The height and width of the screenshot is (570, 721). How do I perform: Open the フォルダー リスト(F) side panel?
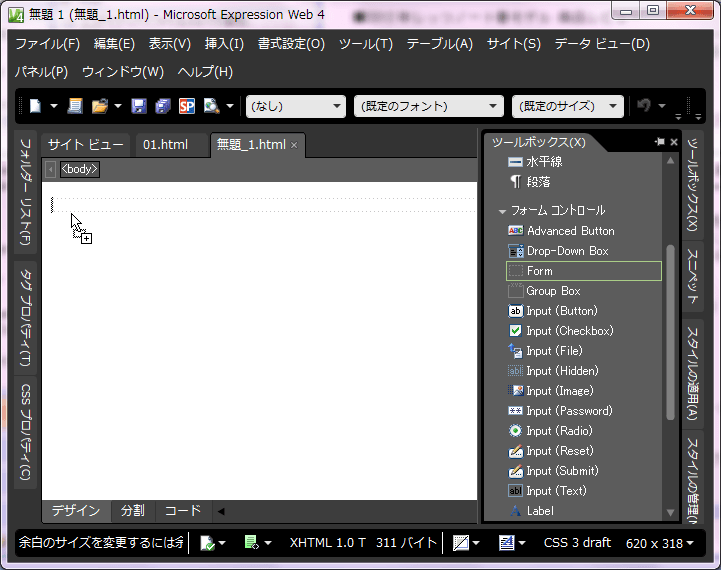[26, 192]
